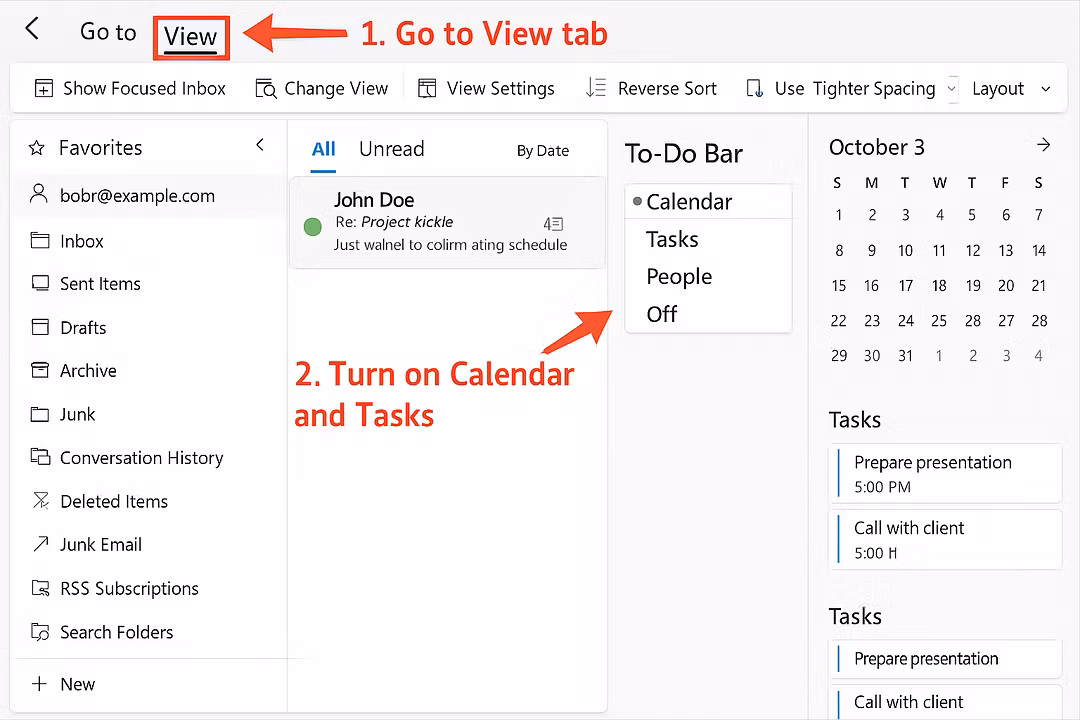
Task: Turn the To-Do Bar Off
Action: point(661,314)
